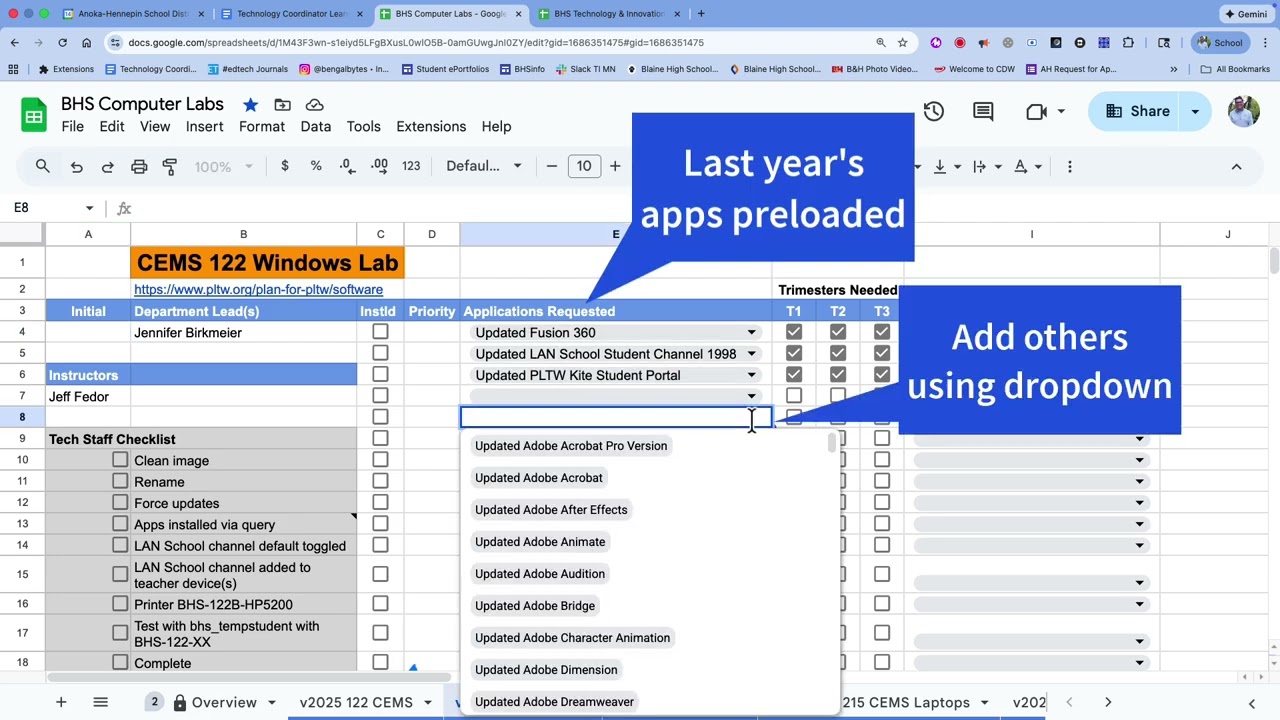Viewport: 1280px width, 720px height.
Task: Increase font size with plus button
Action: point(615,166)
